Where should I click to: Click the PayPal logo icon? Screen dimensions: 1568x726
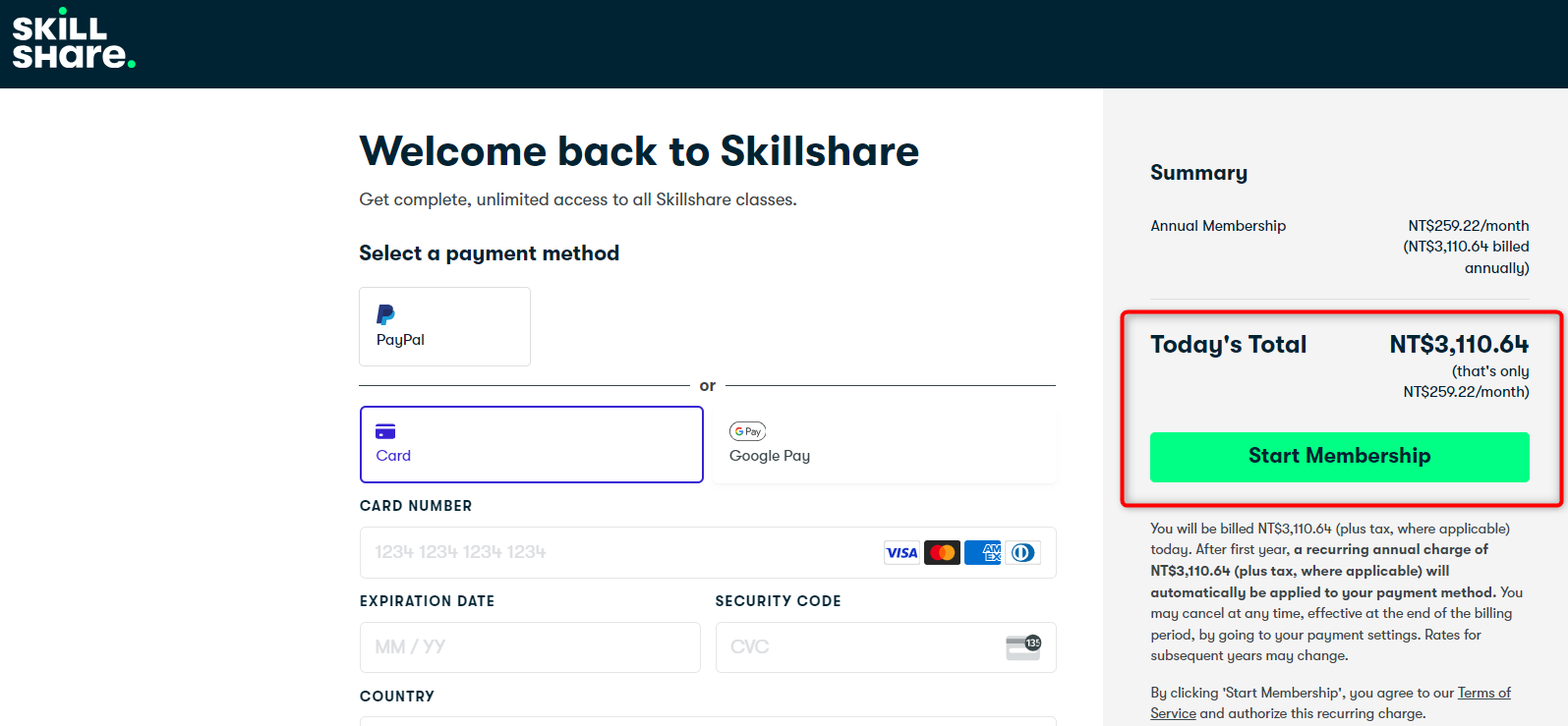(385, 314)
